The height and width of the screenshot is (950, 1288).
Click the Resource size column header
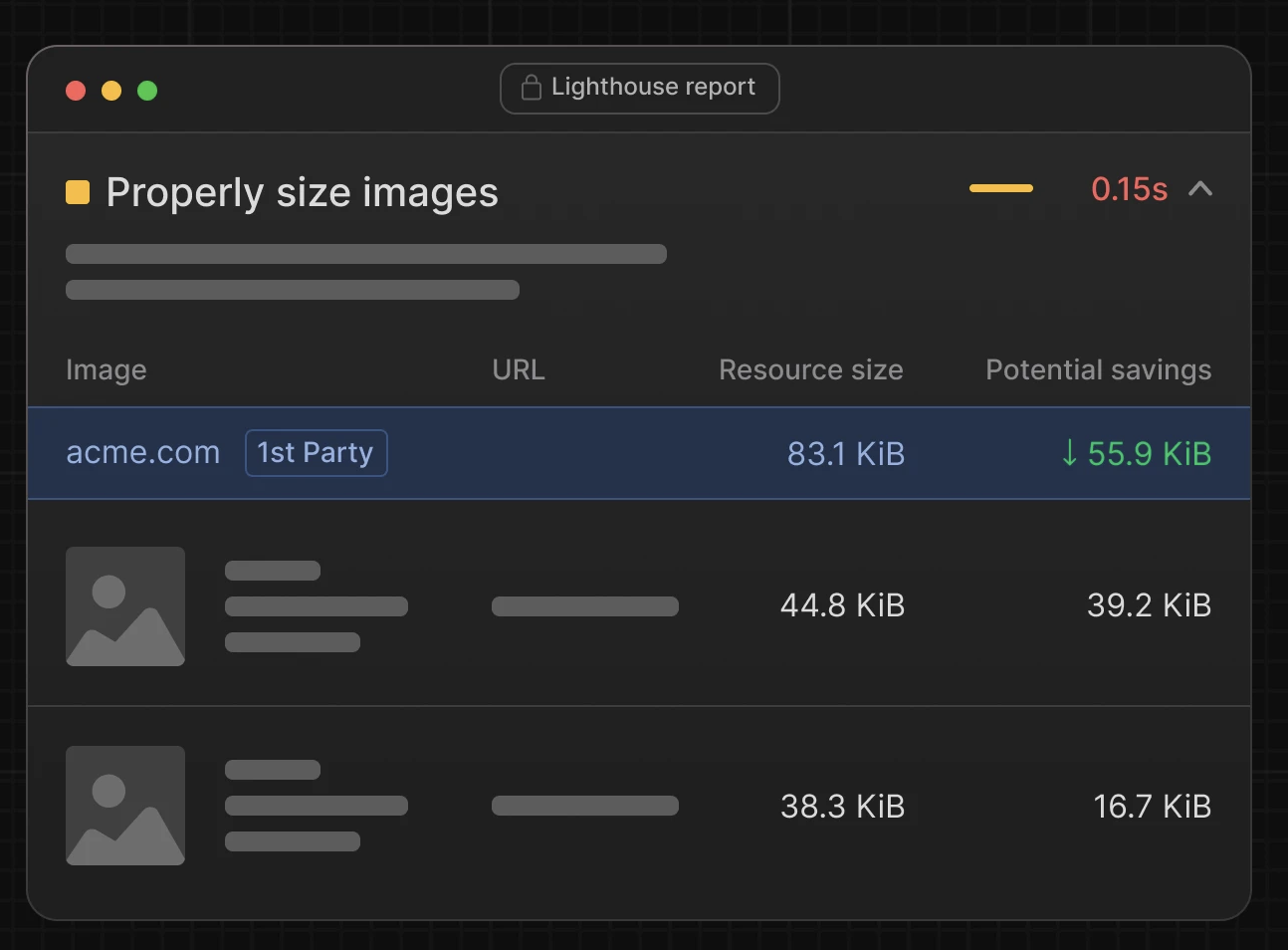pyautogui.click(x=810, y=369)
